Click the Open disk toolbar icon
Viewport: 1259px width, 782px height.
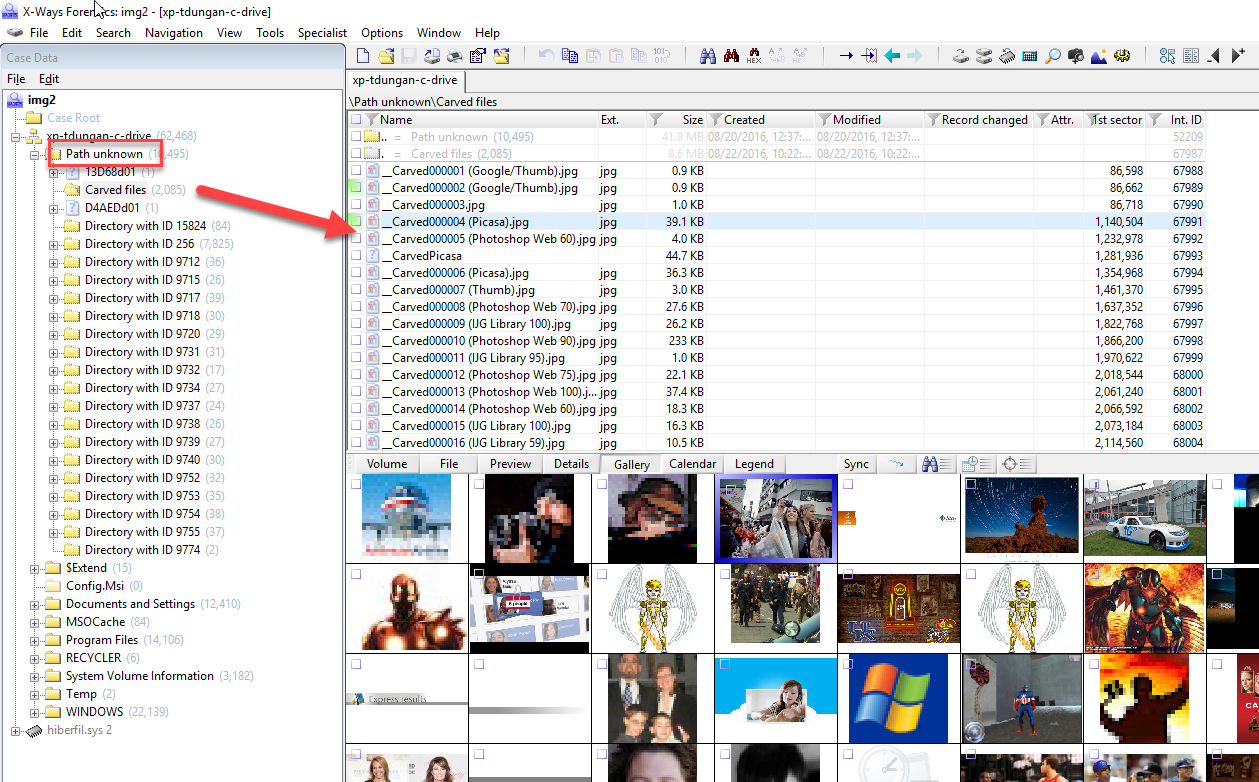click(x=960, y=56)
